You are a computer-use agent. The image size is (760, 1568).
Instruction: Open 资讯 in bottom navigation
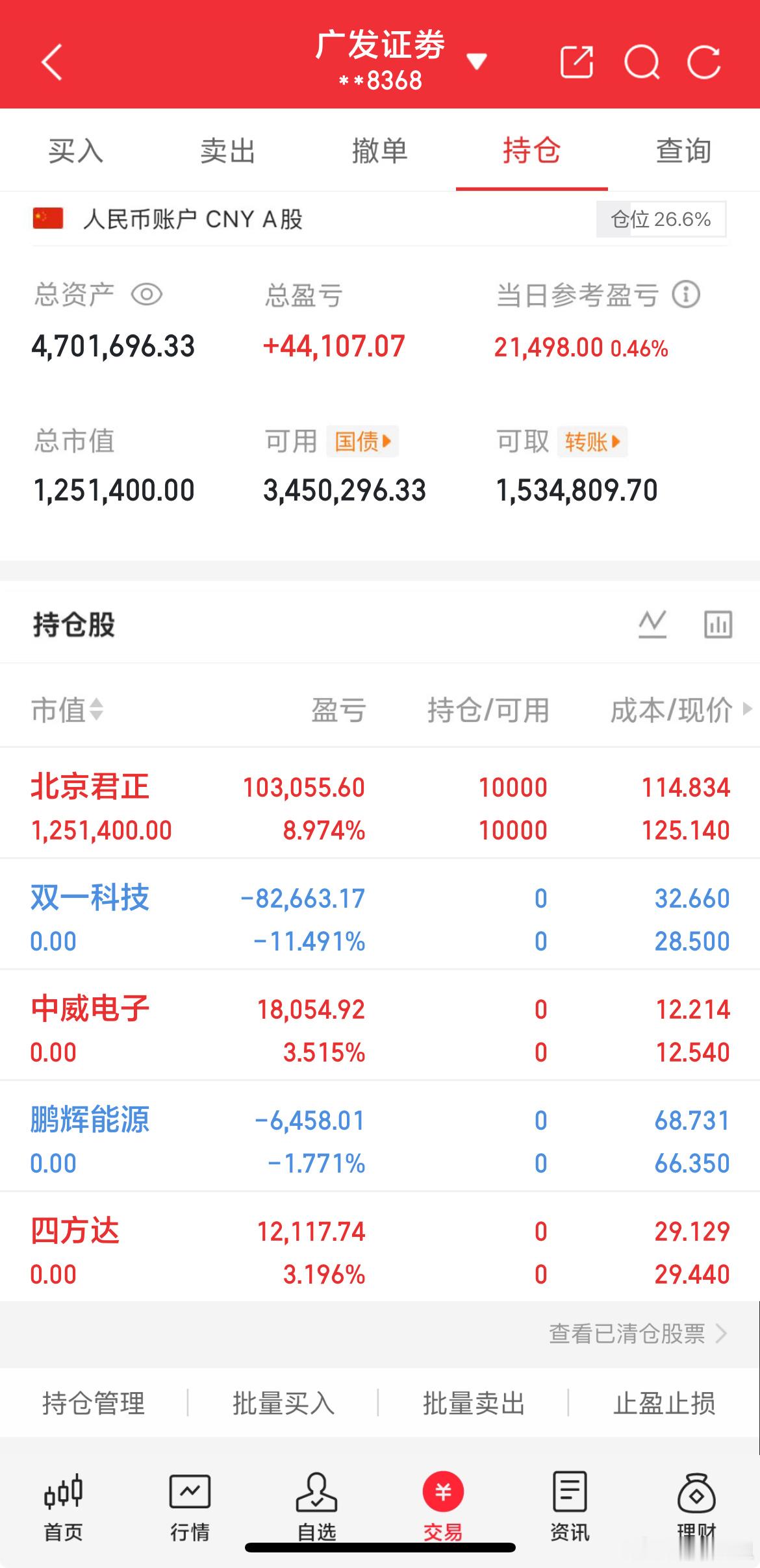pos(570,1506)
